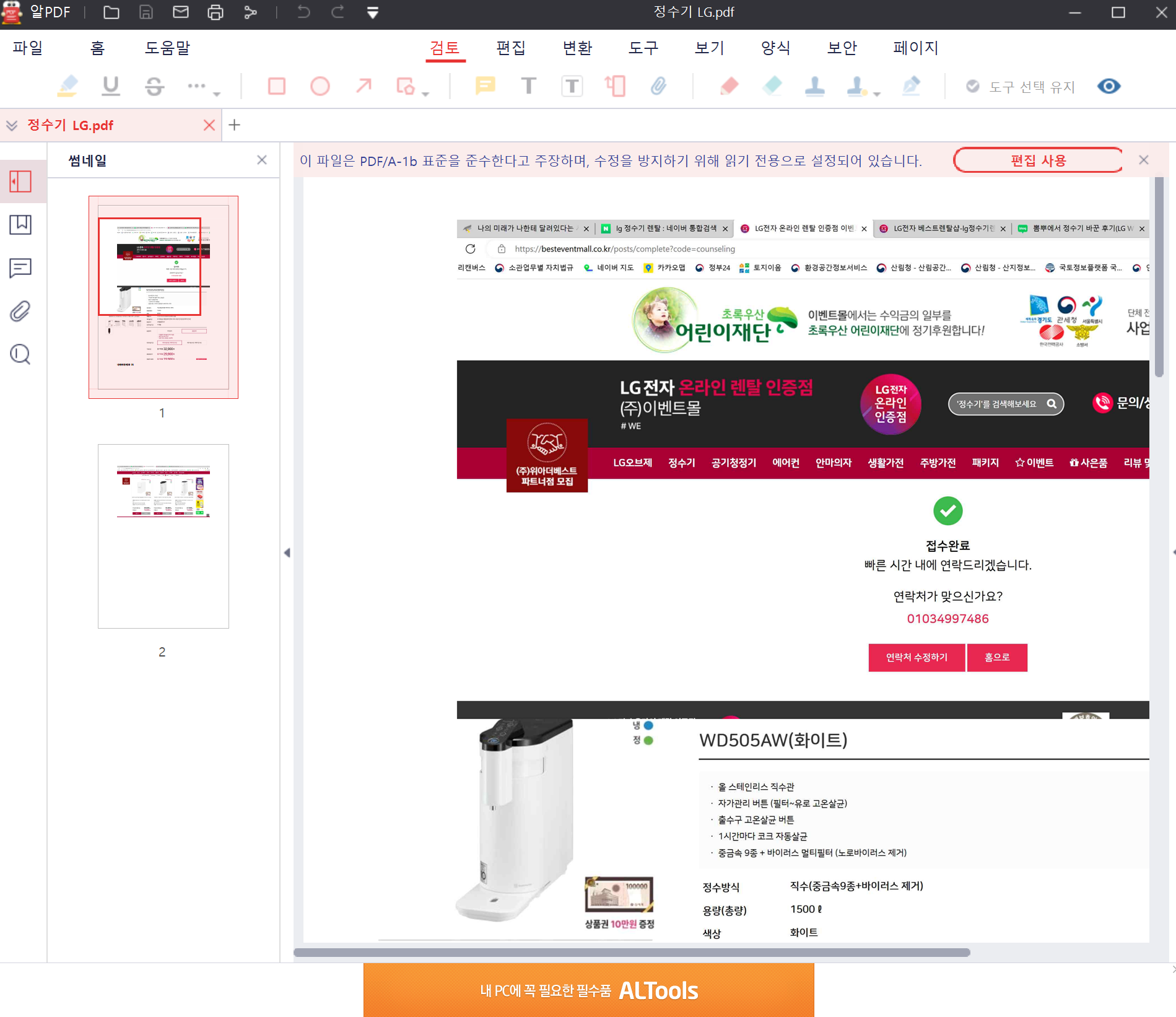The width and height of the screenshot is (1176, 1017).
Task: Select the stamp tool
Action: tap(815, 86)
